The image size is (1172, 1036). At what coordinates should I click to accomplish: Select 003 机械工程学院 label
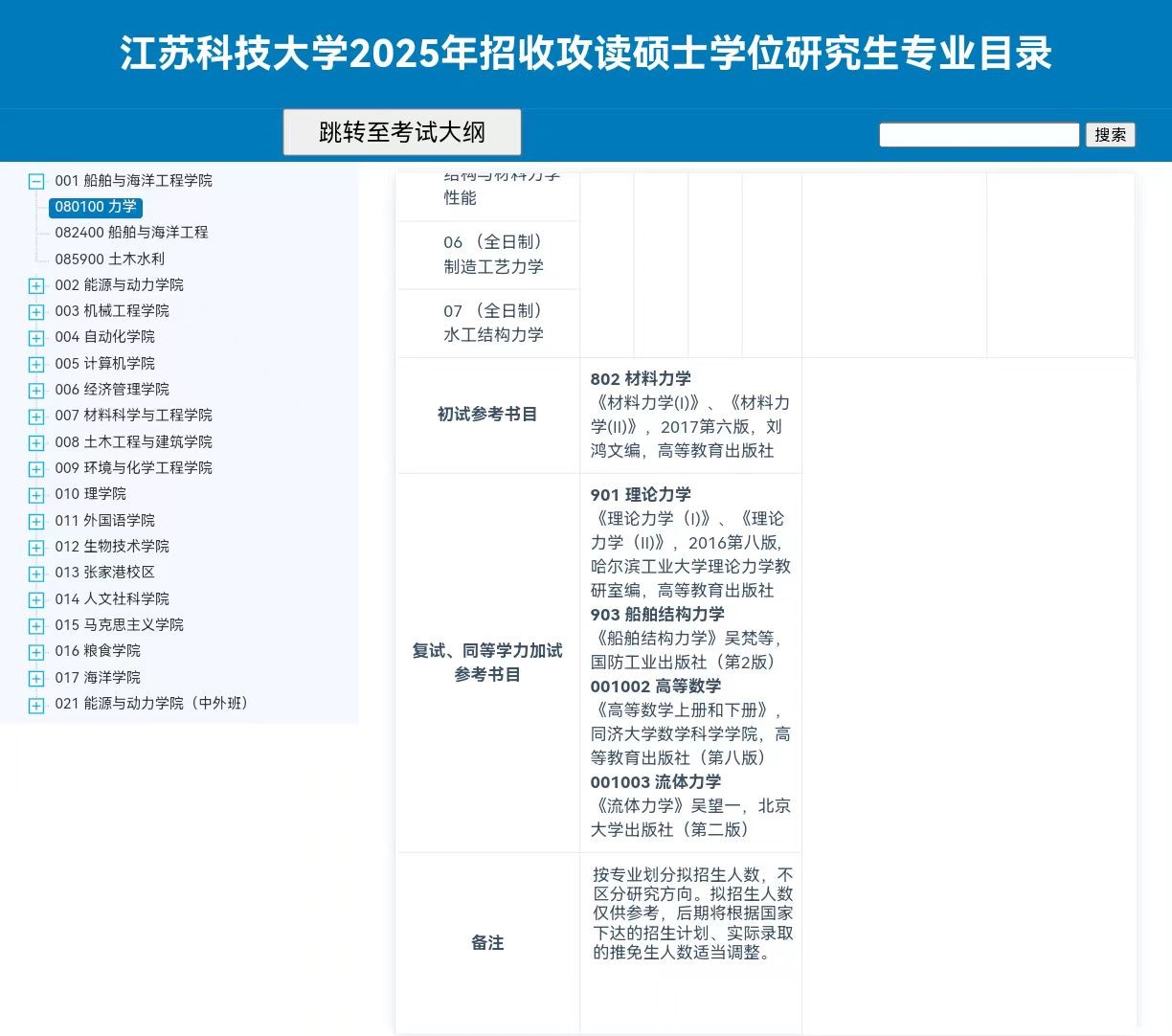tap(112, 310)
